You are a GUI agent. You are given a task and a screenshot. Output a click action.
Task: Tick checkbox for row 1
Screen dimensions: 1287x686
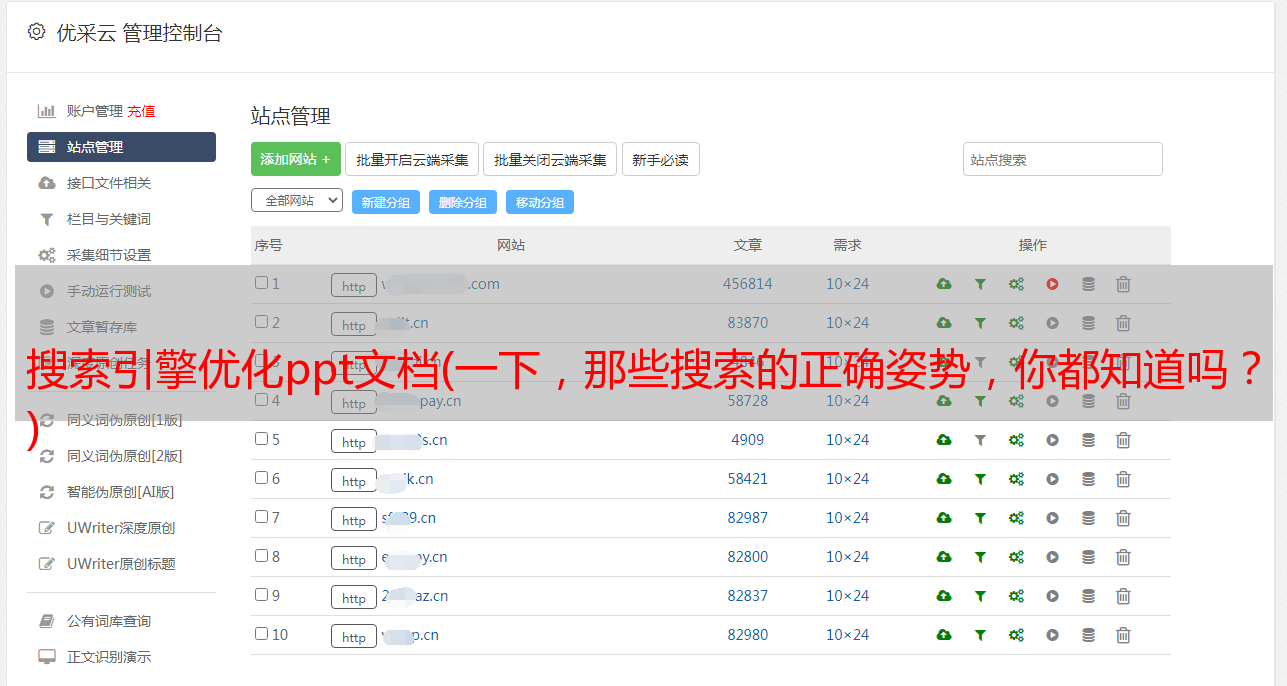[261, 283]
